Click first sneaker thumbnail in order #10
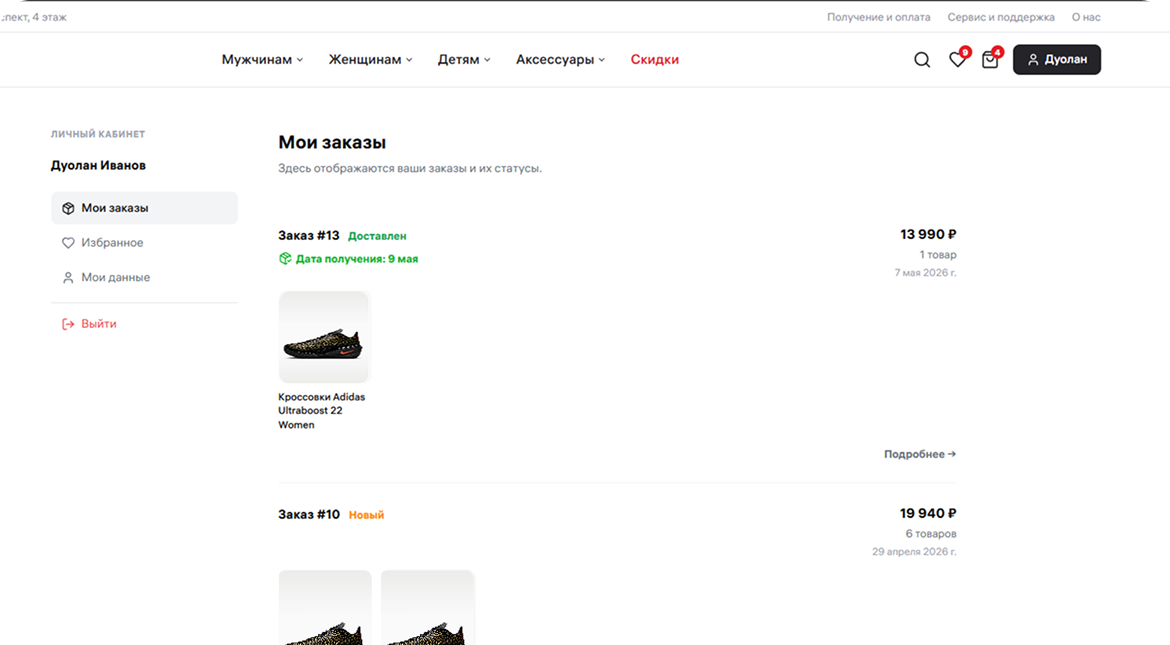This screenshot has height=645, width=1170. click(325, 608)
